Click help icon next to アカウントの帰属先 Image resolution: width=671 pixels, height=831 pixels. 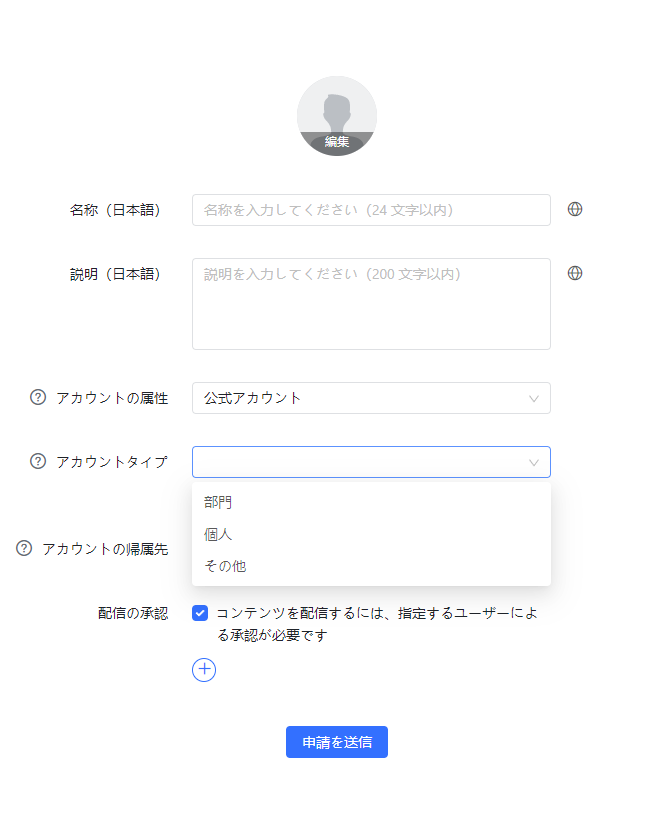click(24, 548)
